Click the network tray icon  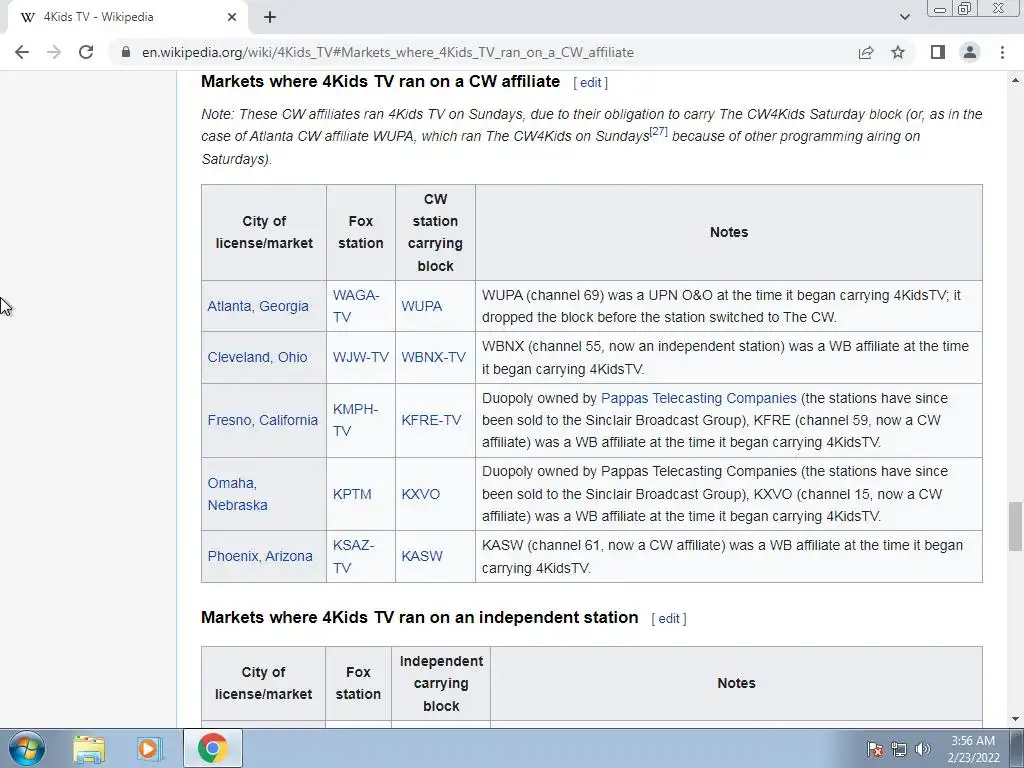point(899,749)
